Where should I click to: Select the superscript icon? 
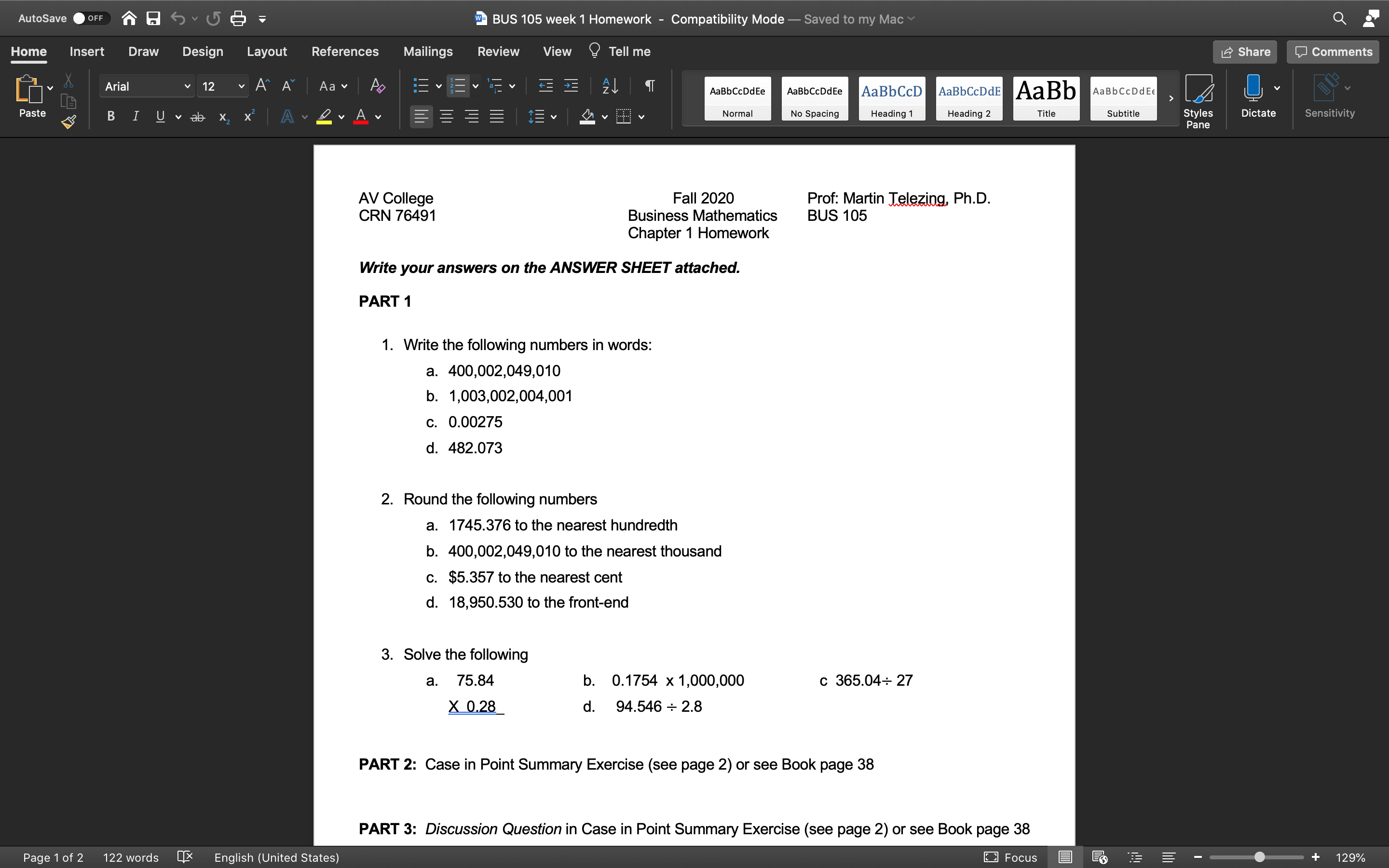tap(248, 116)
